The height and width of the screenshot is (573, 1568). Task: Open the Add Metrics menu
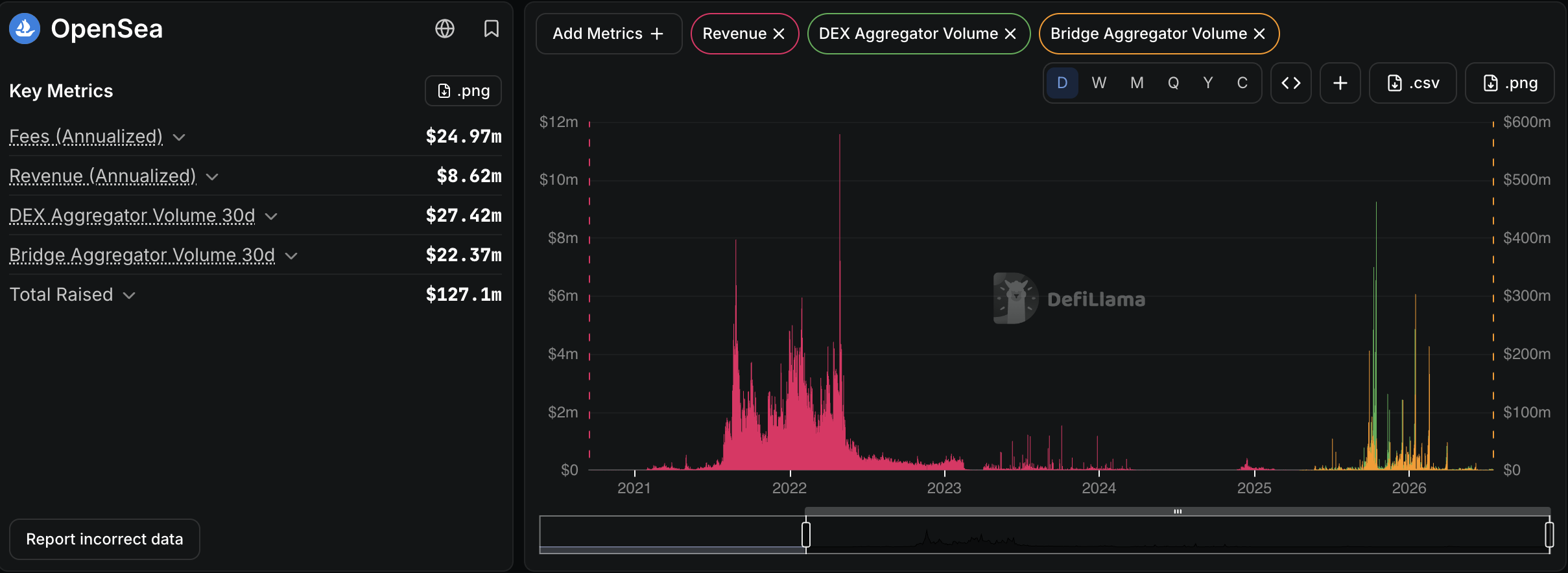[x=608, y=34]
